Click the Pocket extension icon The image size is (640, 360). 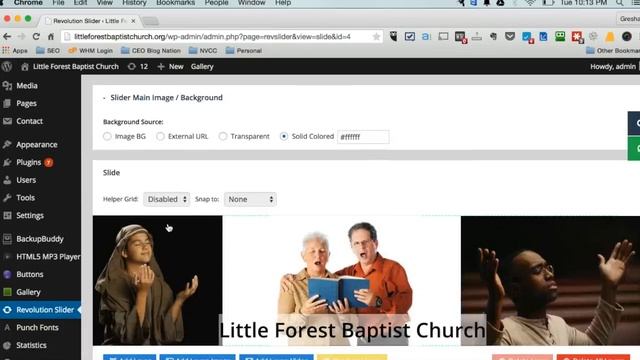tap(510, 37)
